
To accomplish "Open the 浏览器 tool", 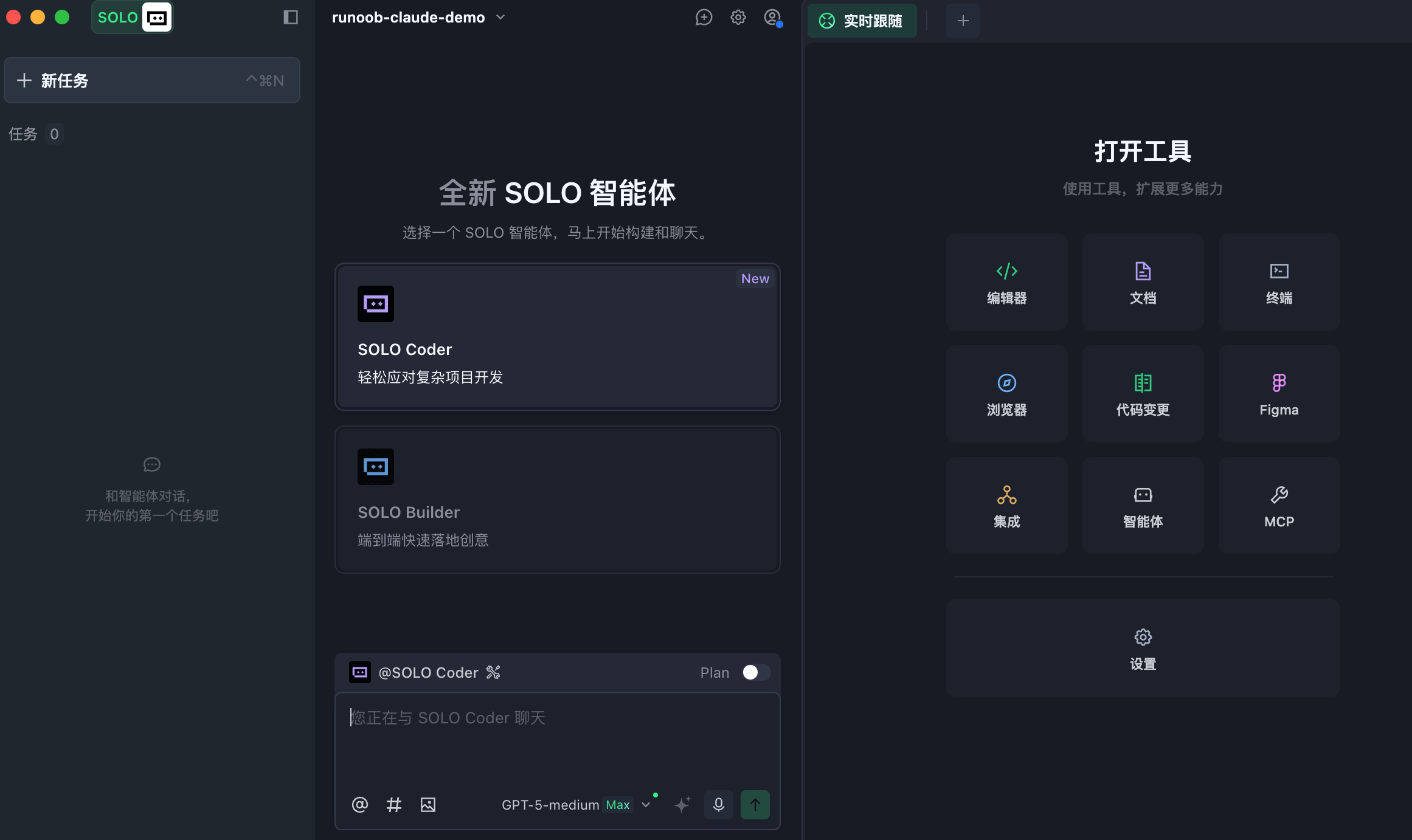I will [x=1006, y=393].
